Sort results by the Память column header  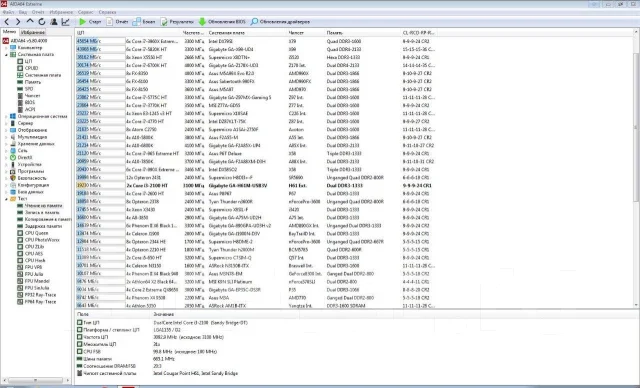[x=363, y=33]
